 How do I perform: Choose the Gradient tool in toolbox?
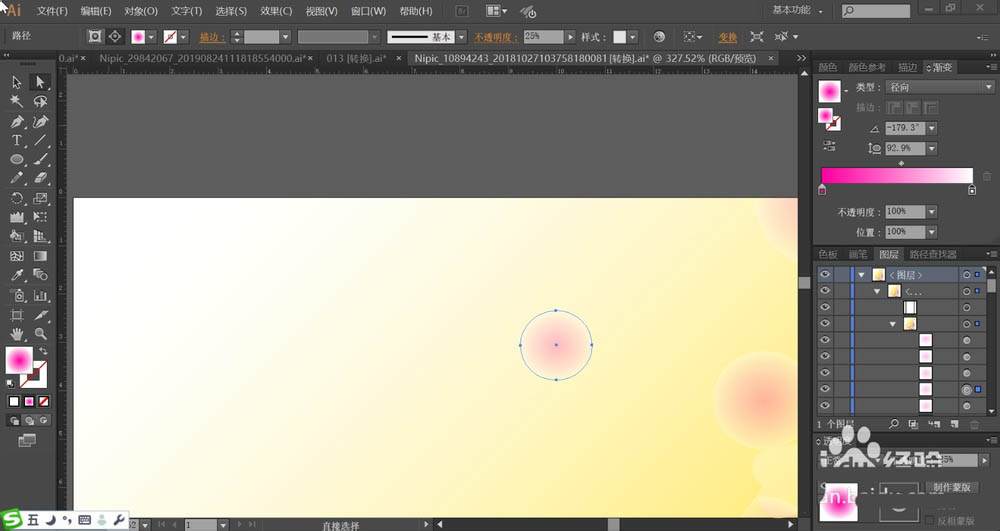[40, 256]
